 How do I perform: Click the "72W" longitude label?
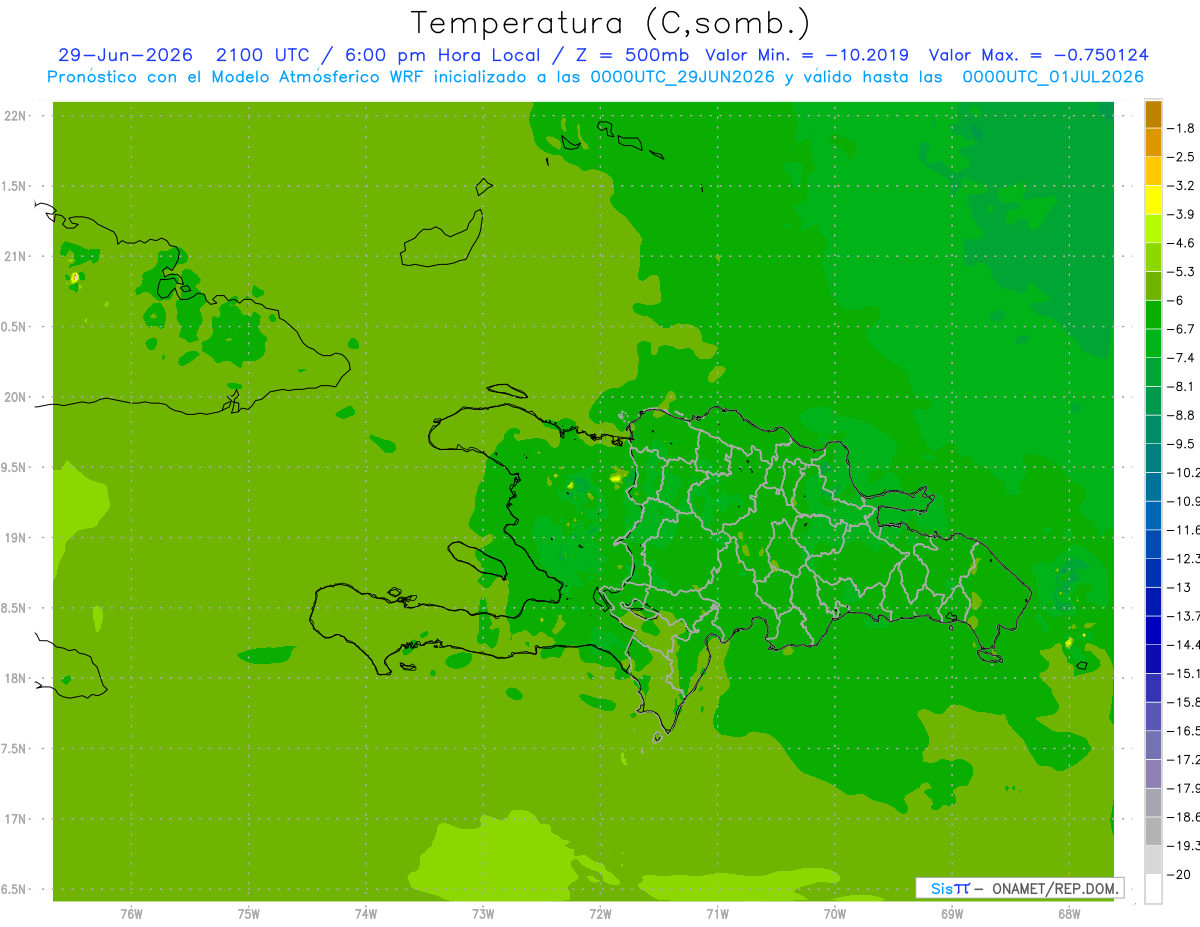[x=600, y=913]
